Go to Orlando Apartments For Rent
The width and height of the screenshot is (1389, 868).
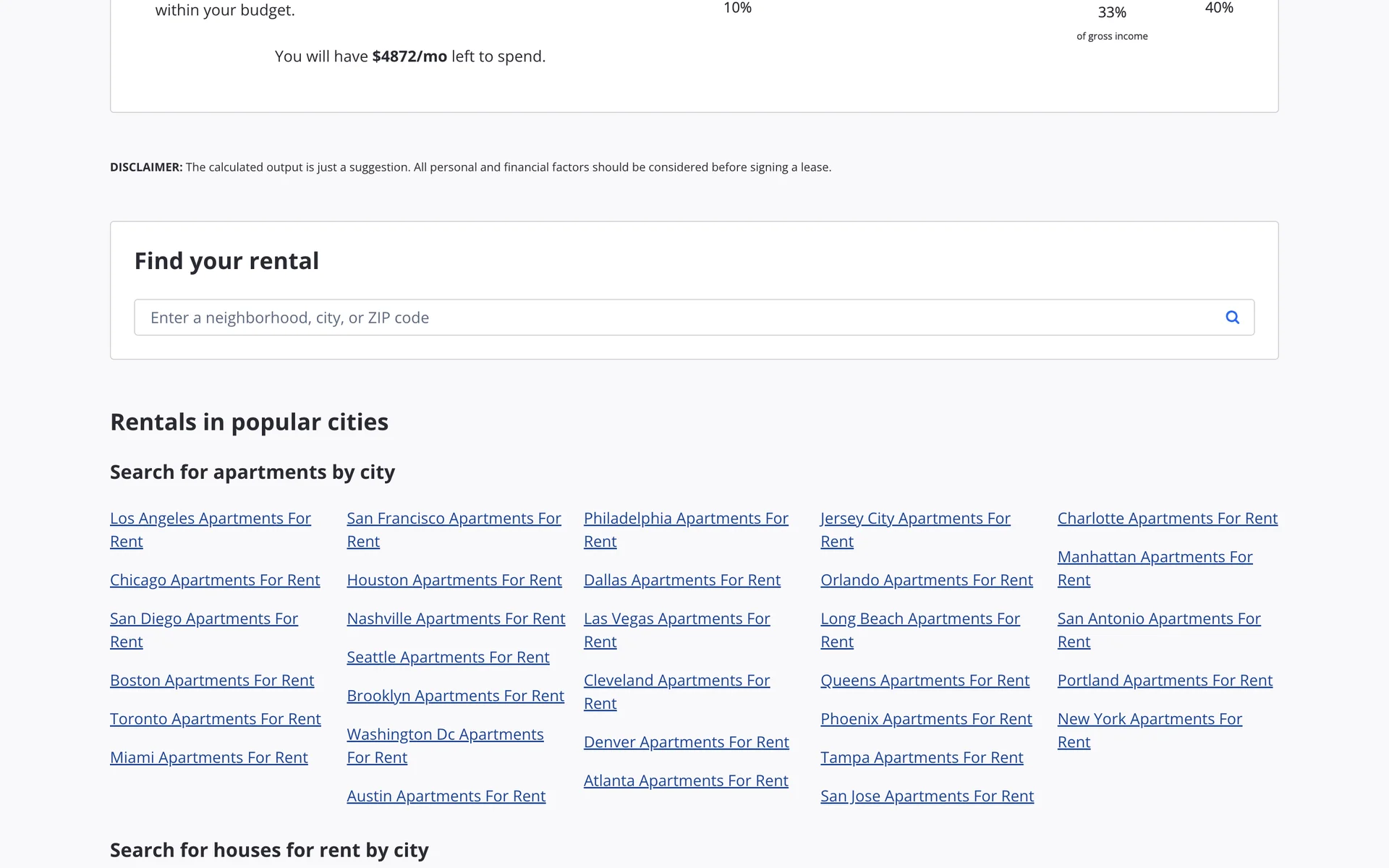pos(926,580)
